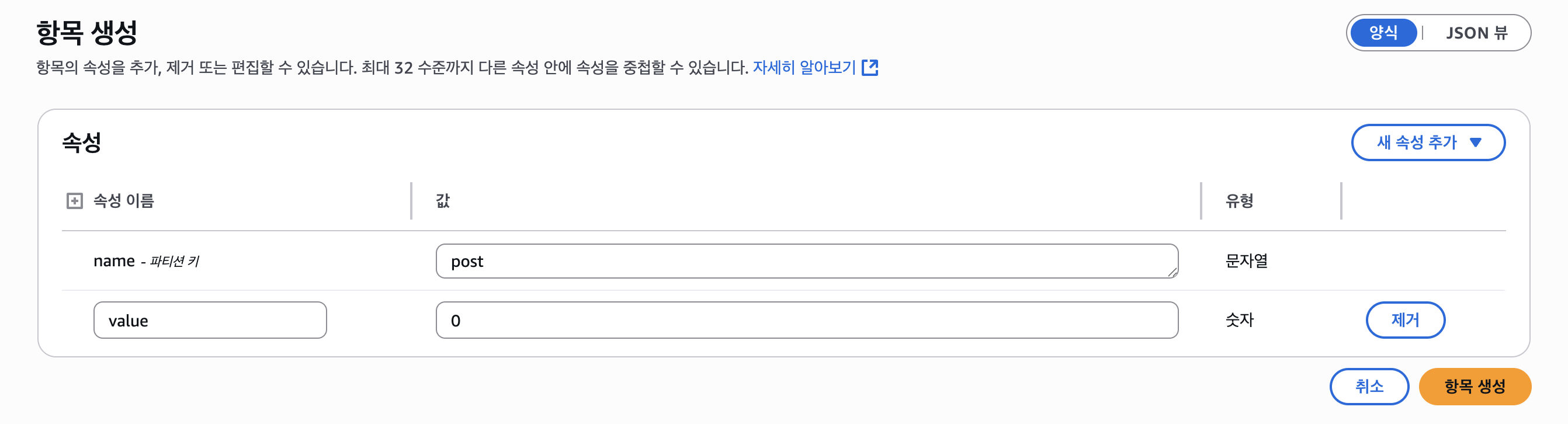Viewport: 1568px width, 424px height.
Task: Click the orange 항목 생성 button
Action: pyautogui.click(x=1475, y=386)
